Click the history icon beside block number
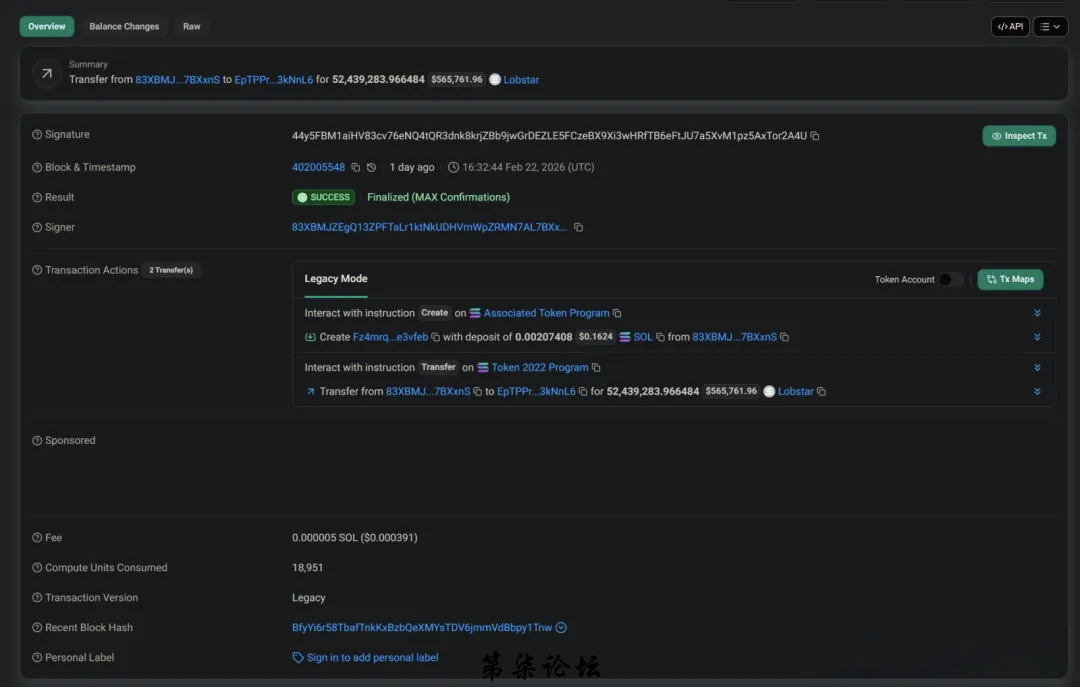1080x687 pixels. 372,168
